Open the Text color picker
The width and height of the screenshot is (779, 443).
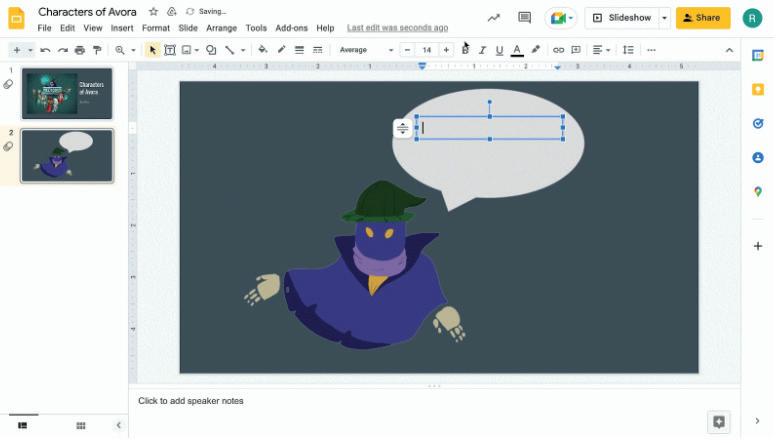[517, 50]
